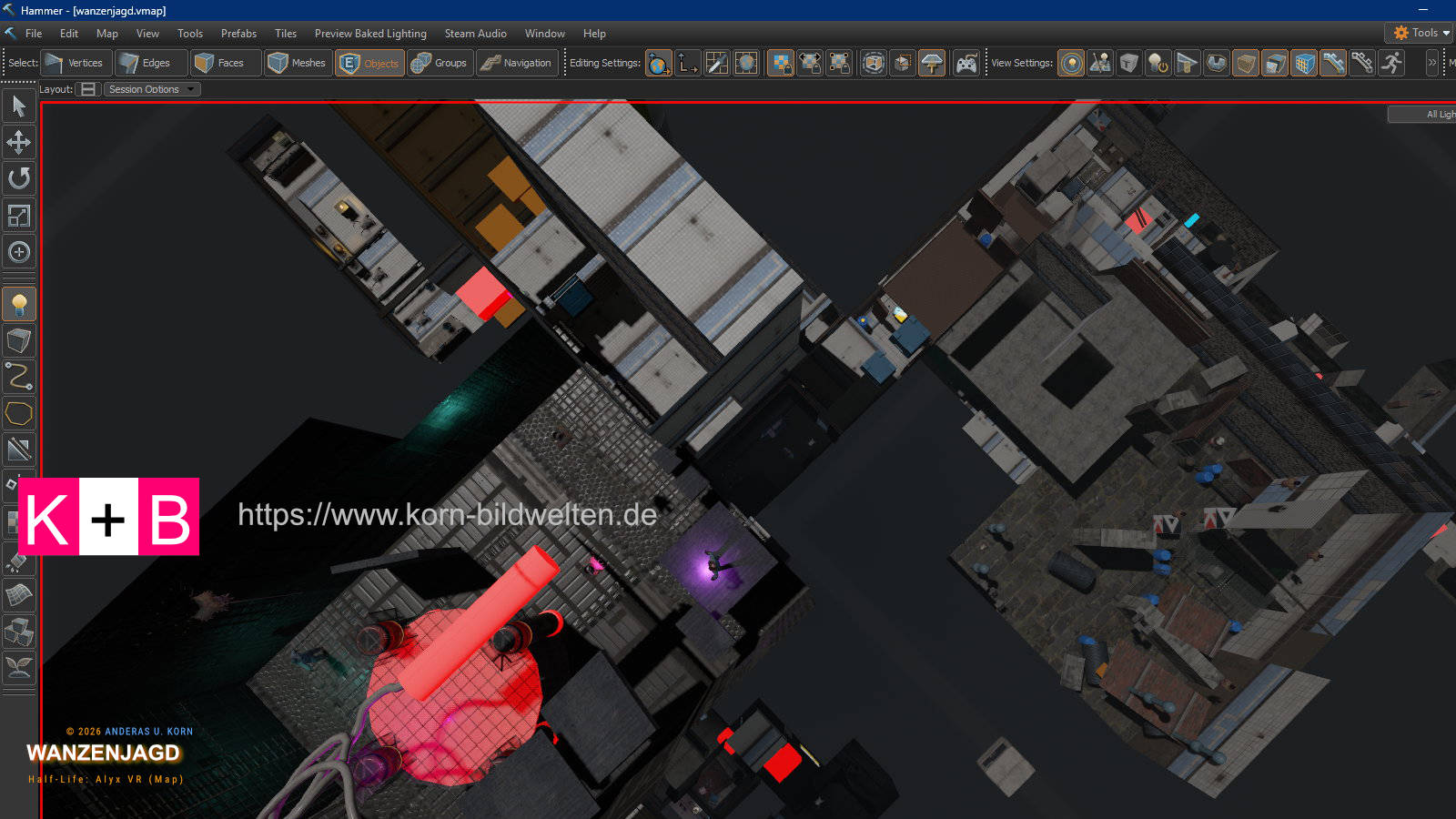Toggle the checkered texture lock button

coord(780,63)
